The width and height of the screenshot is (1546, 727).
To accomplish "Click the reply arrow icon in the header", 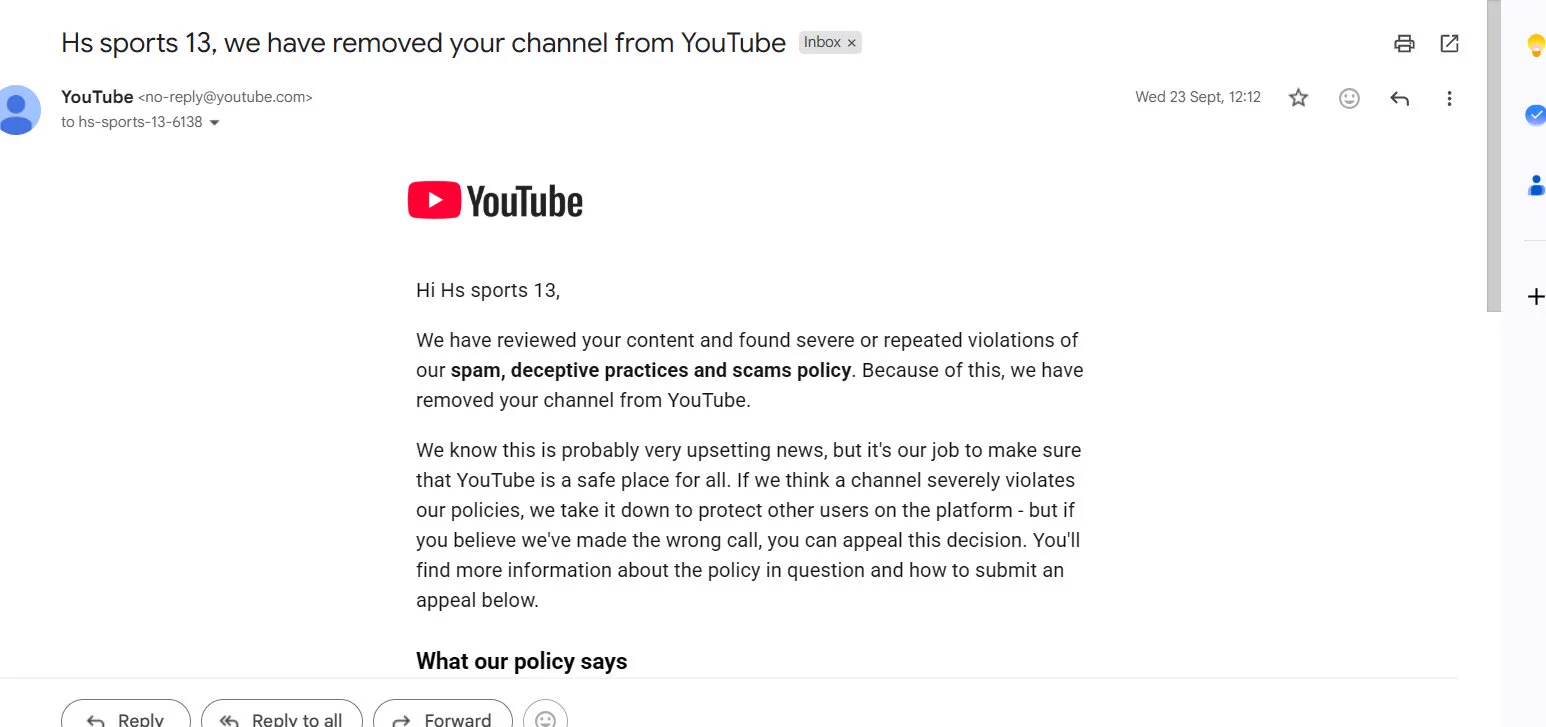I will point(1400,98).
